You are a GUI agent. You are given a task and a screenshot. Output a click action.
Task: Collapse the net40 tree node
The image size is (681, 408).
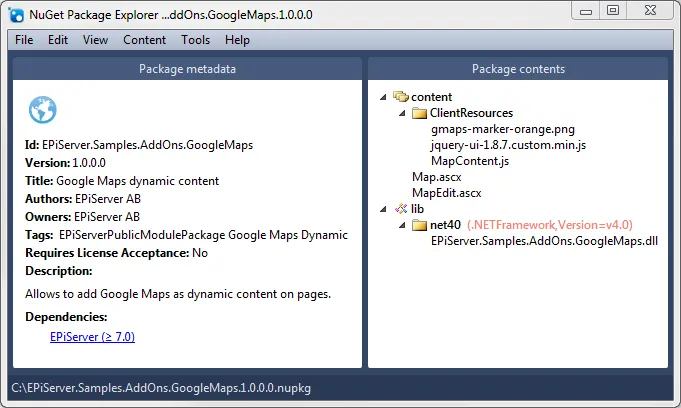coord(402,225)
